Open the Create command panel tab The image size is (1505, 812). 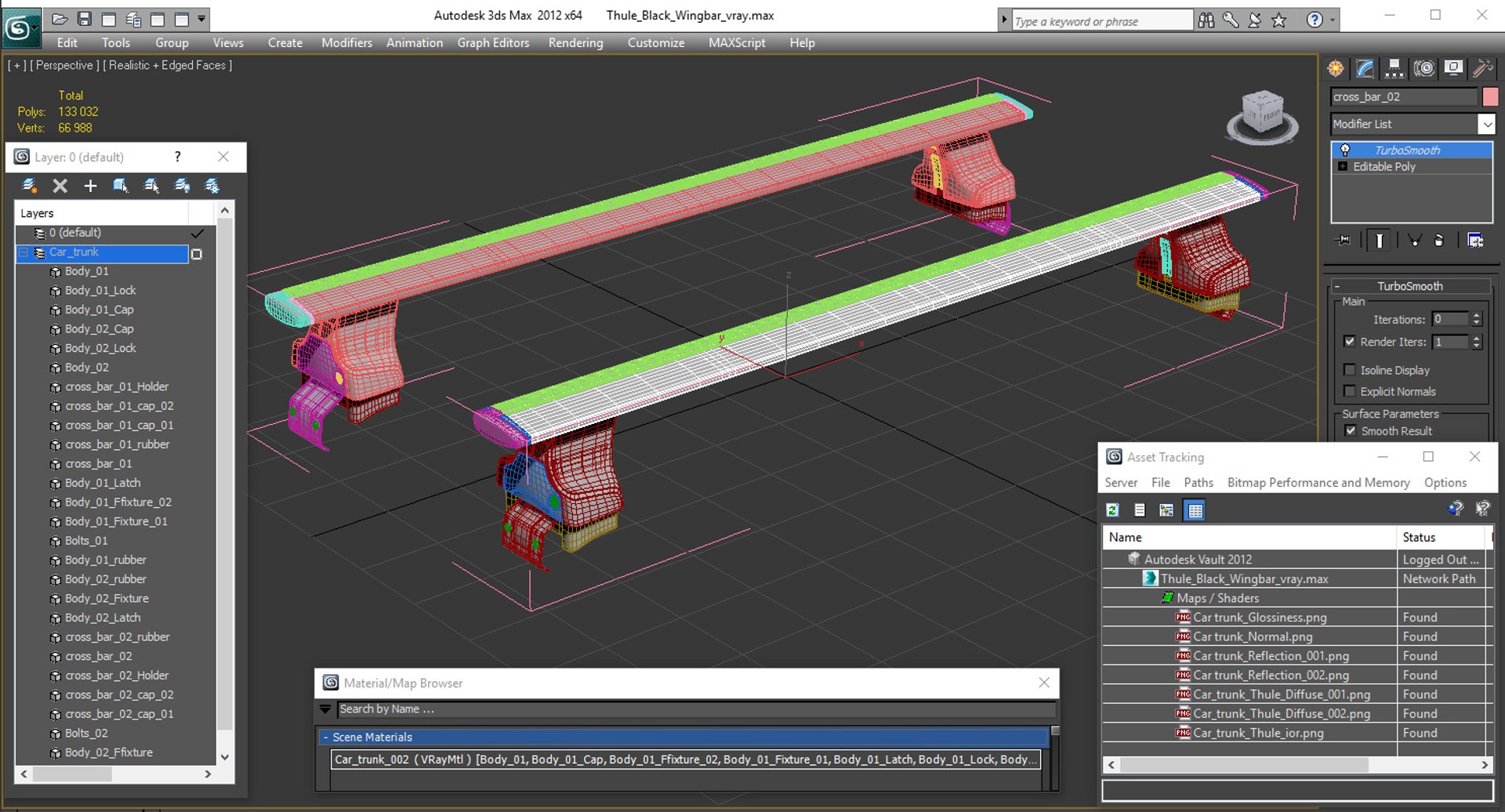click(1336, 68)
